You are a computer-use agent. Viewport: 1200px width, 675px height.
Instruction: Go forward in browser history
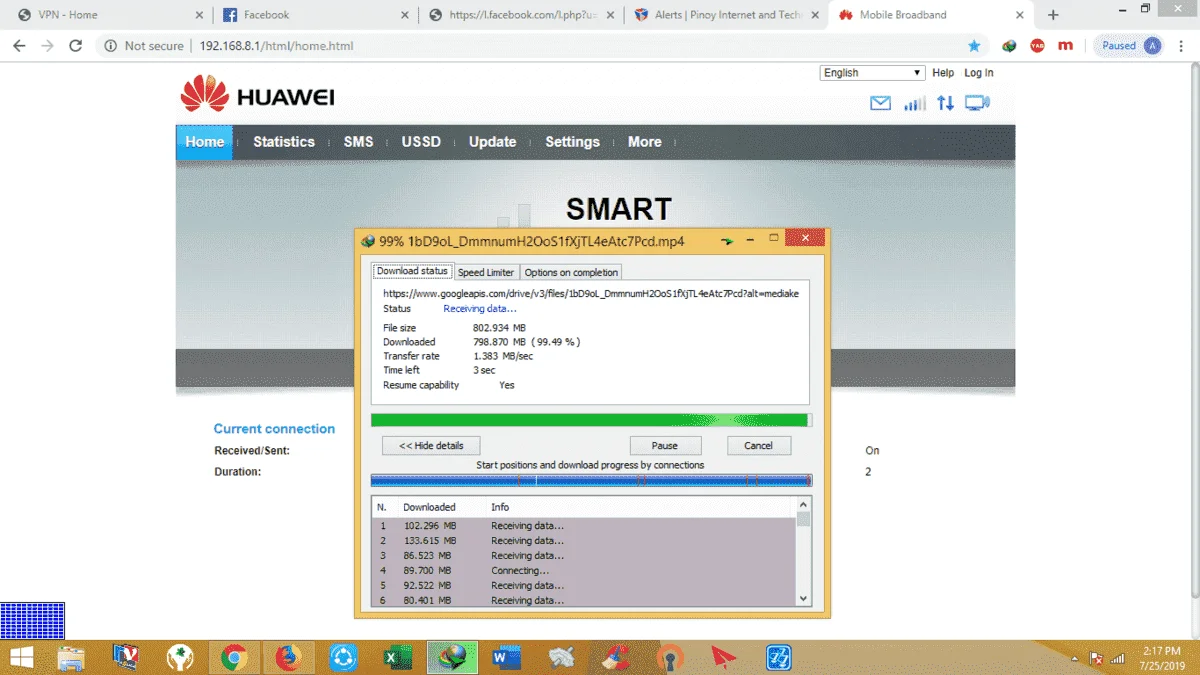click(x=47, y=46)
